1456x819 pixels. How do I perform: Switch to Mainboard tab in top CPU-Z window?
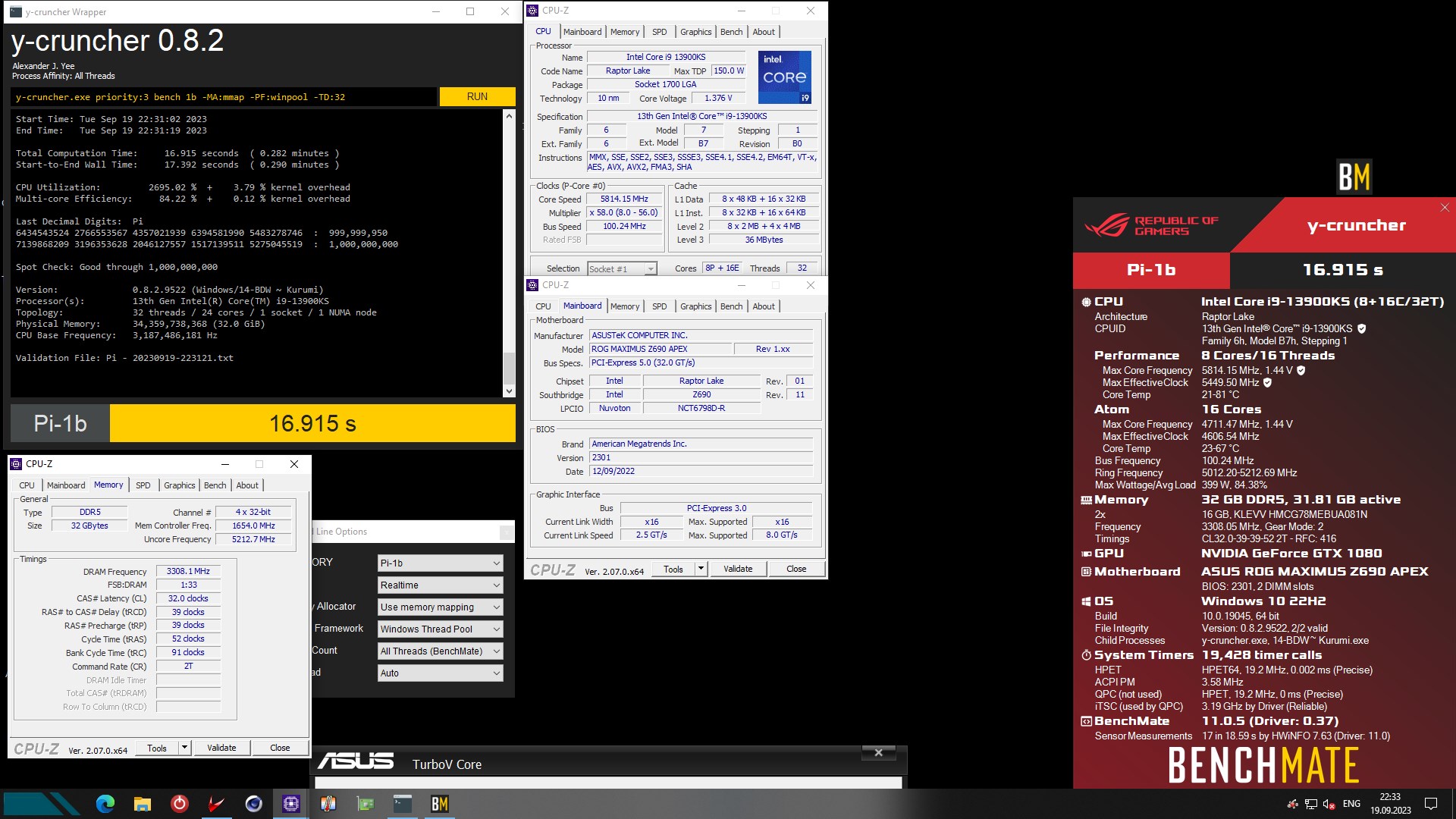[582, 32]
